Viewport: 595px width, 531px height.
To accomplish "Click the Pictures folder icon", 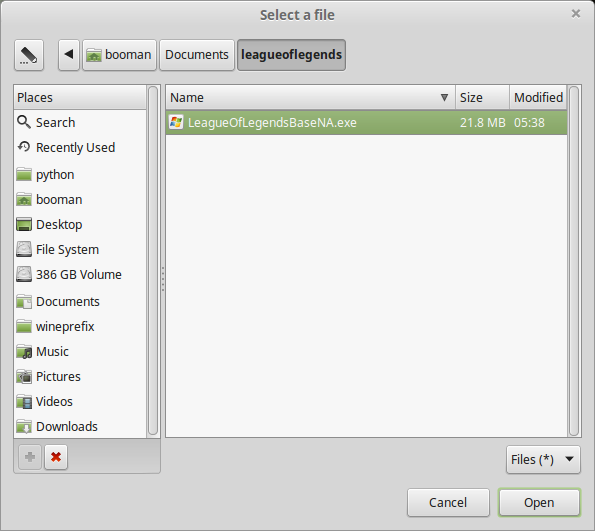I will tap(24, 377).
